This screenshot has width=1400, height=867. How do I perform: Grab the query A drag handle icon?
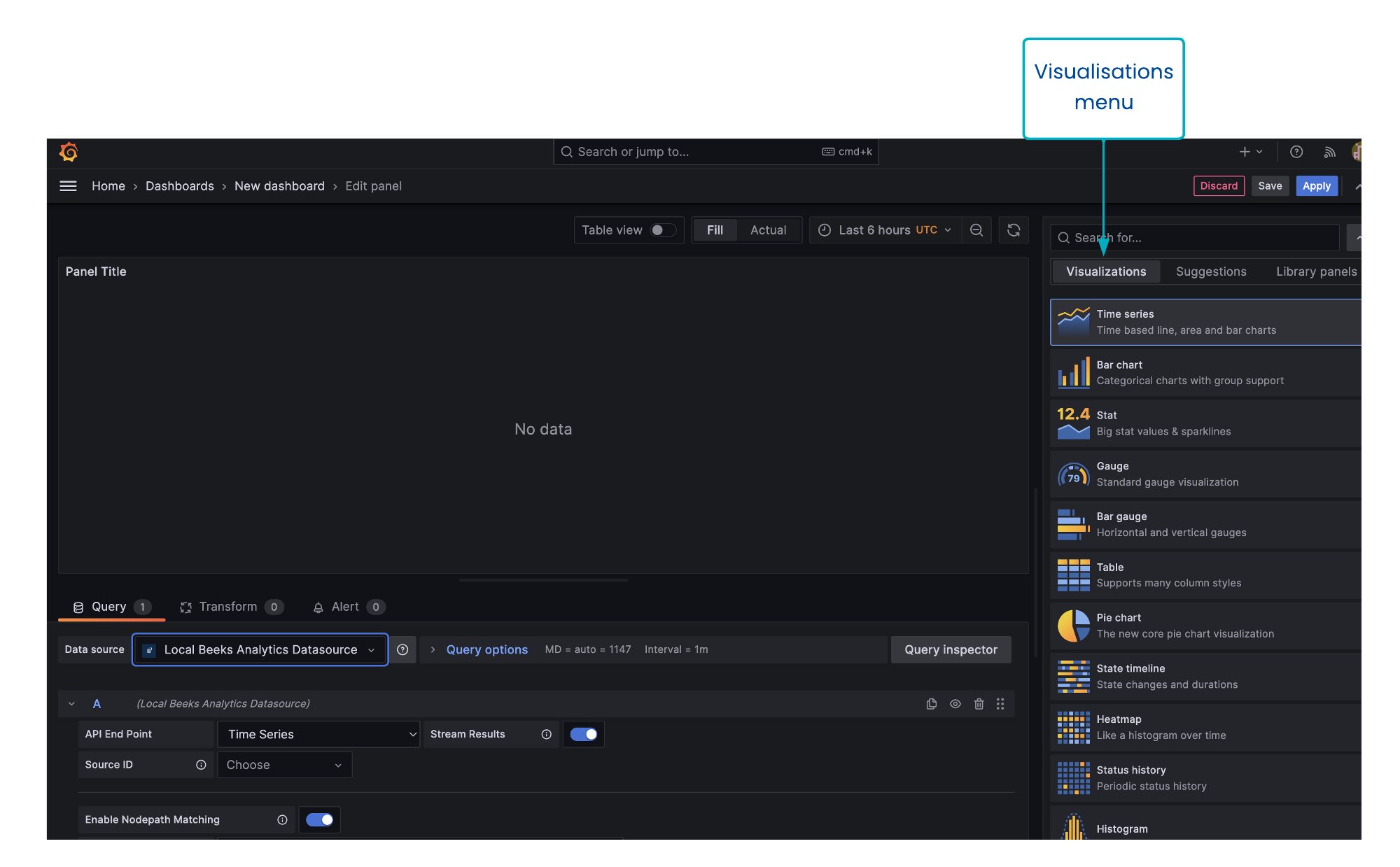pos(1000,704)
